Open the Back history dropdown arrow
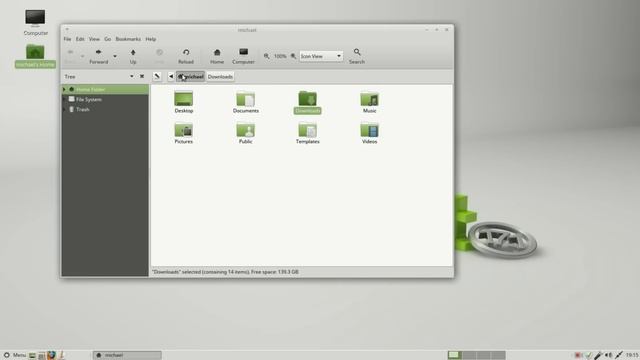Screen dimensions: 640x360 point(82,56)
